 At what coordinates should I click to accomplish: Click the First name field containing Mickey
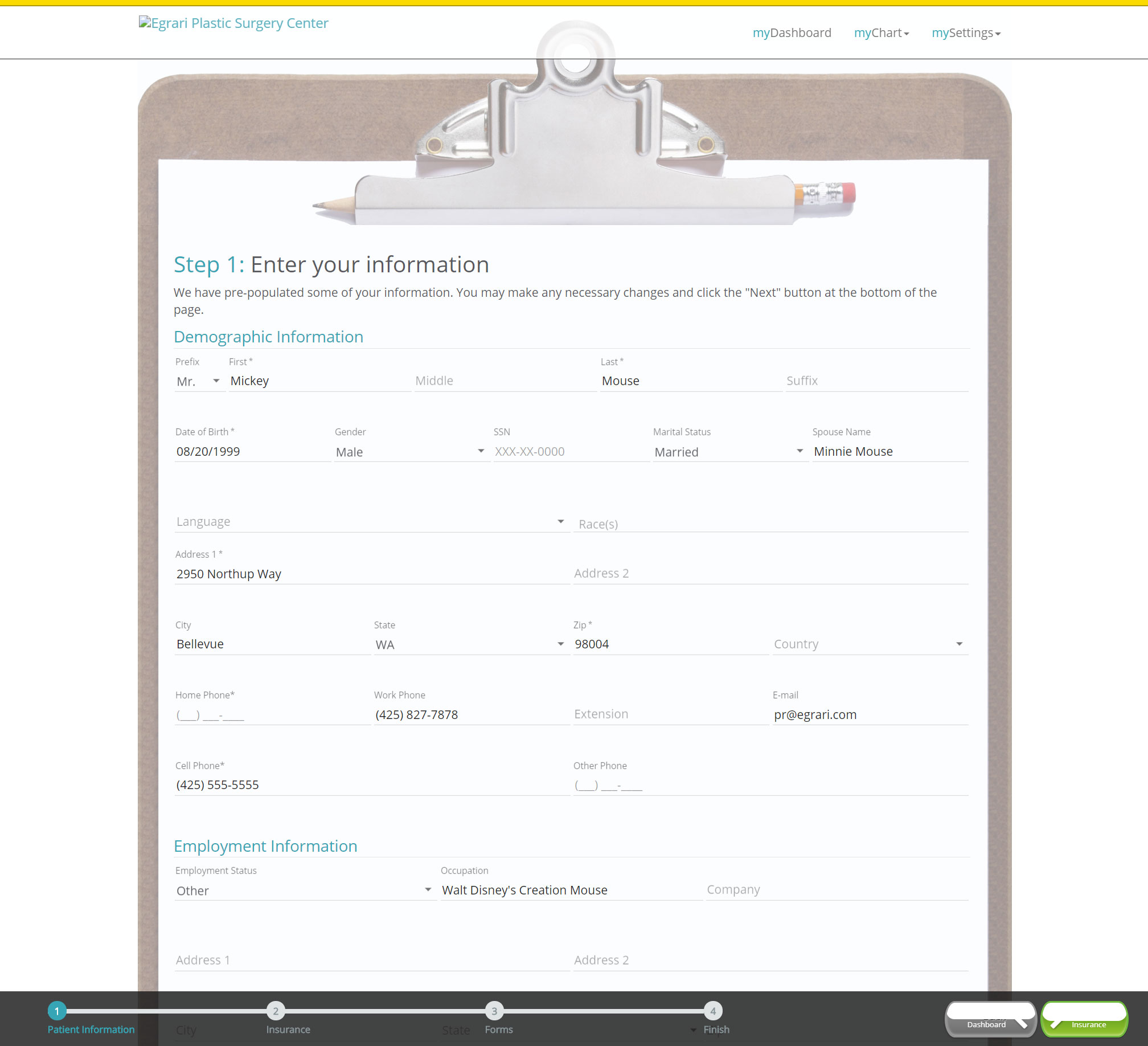[x=319, y=381]
